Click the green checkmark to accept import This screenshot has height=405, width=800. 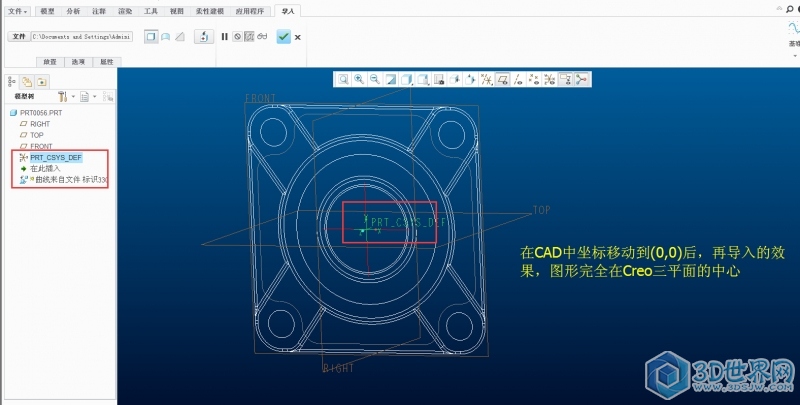(x=284, y=37)
